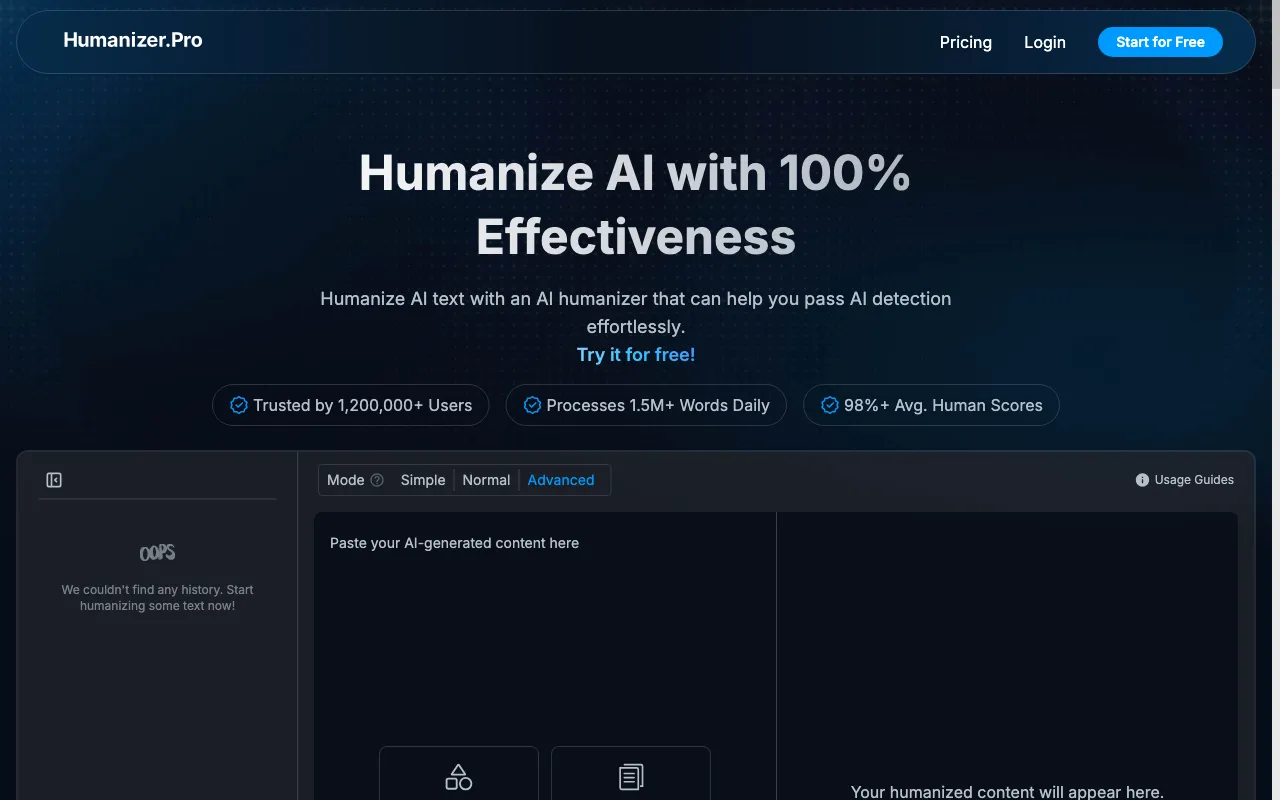Select the Normal mode
Viewport: 1280px width, 800px height.
pyautogui.click(x=486, y=480)
